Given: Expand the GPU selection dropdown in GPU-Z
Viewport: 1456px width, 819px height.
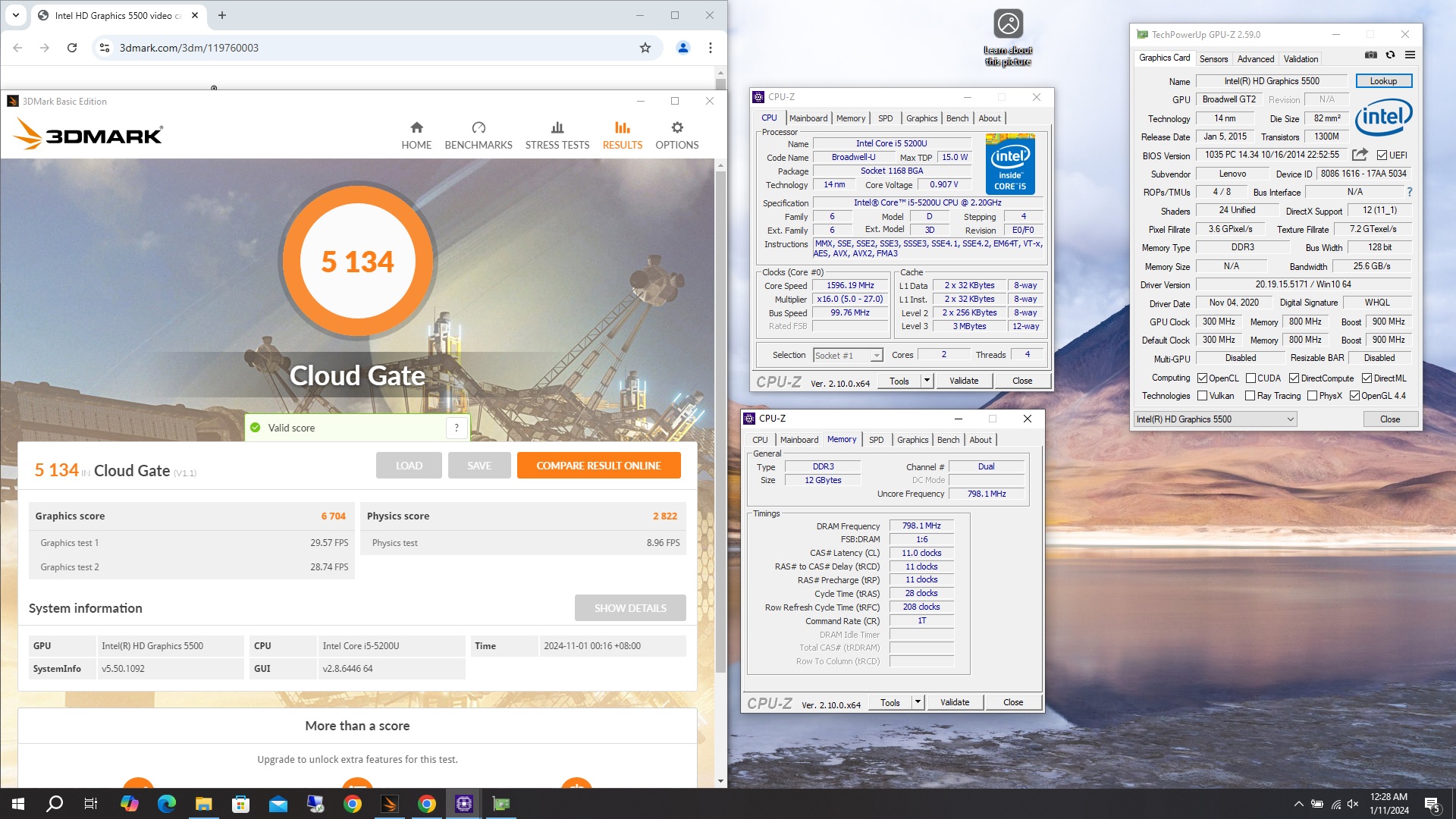Looking at the screenshot, I should [1290, 419].
